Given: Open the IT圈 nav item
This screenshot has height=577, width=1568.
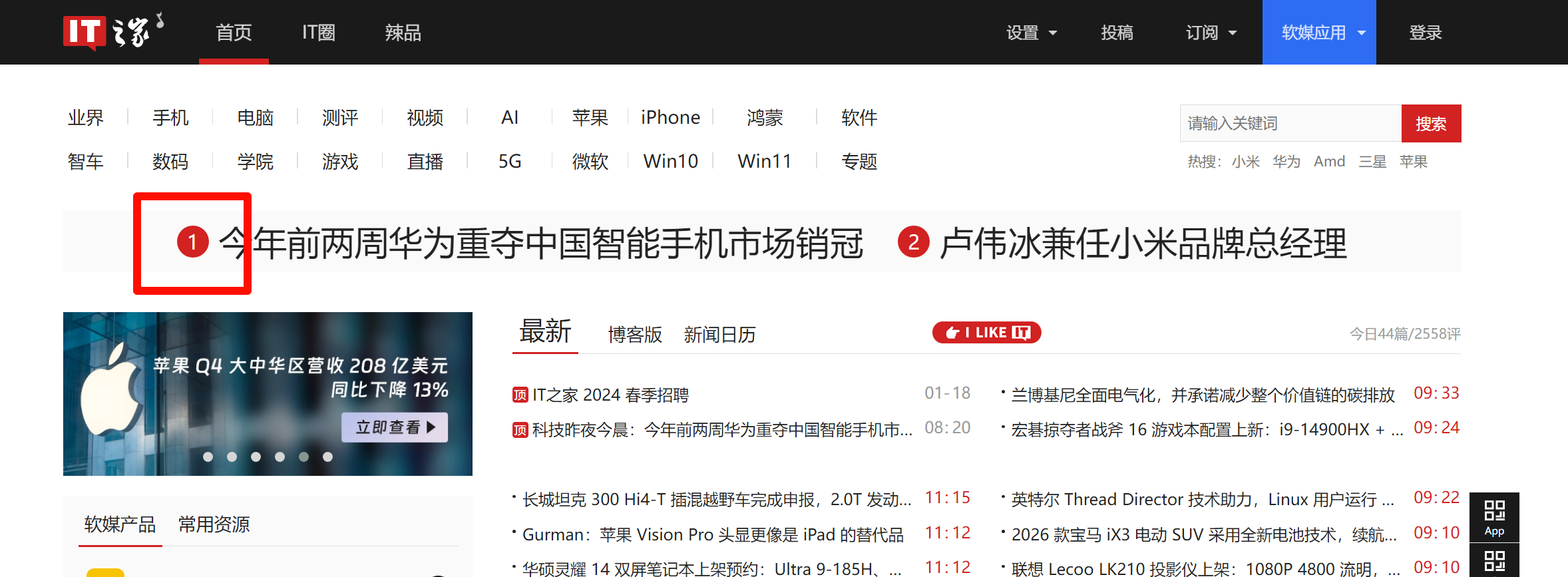Looking at the screenshot, I should (x=319, y=33).
